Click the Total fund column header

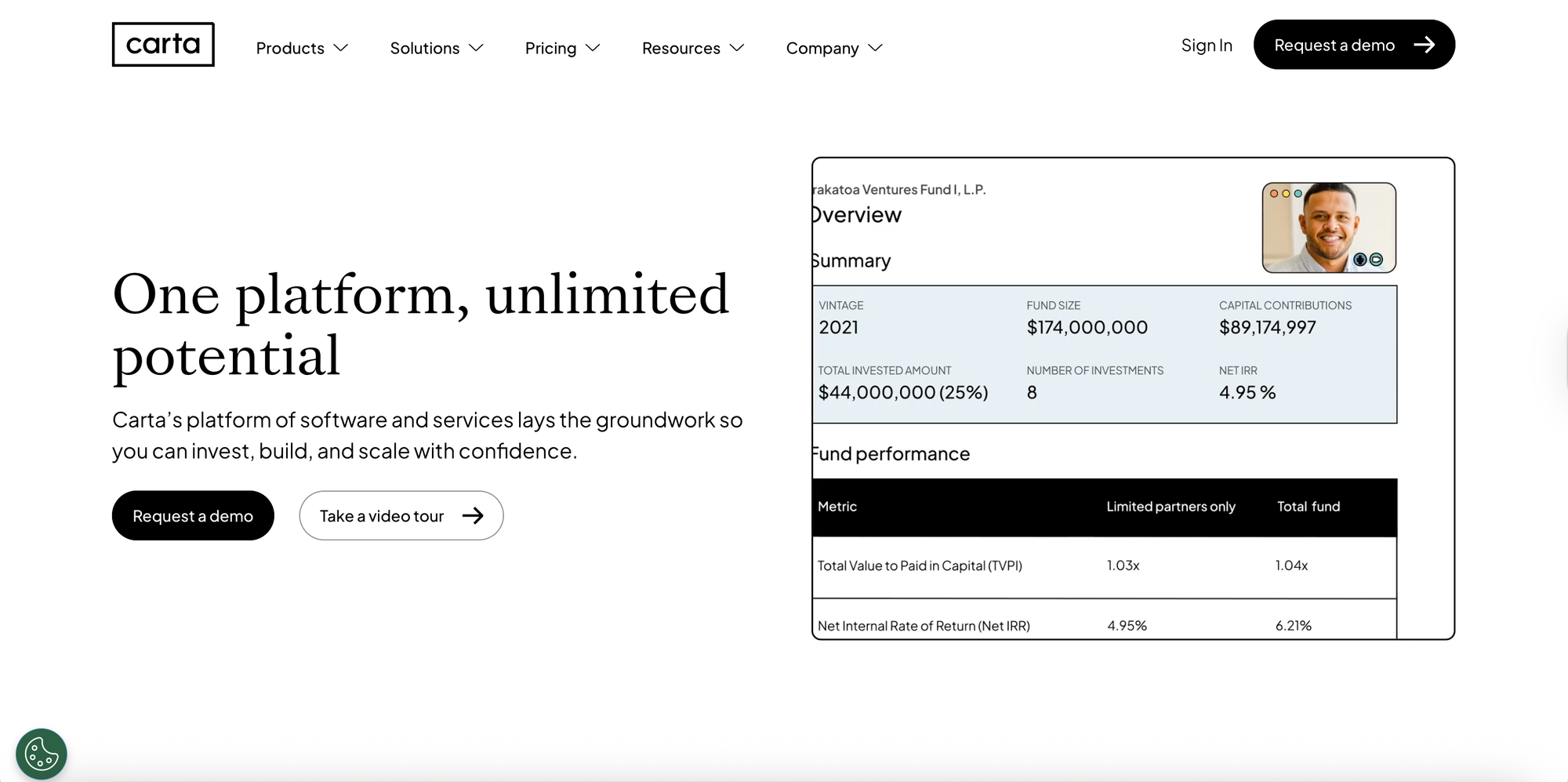(1308, 507)
